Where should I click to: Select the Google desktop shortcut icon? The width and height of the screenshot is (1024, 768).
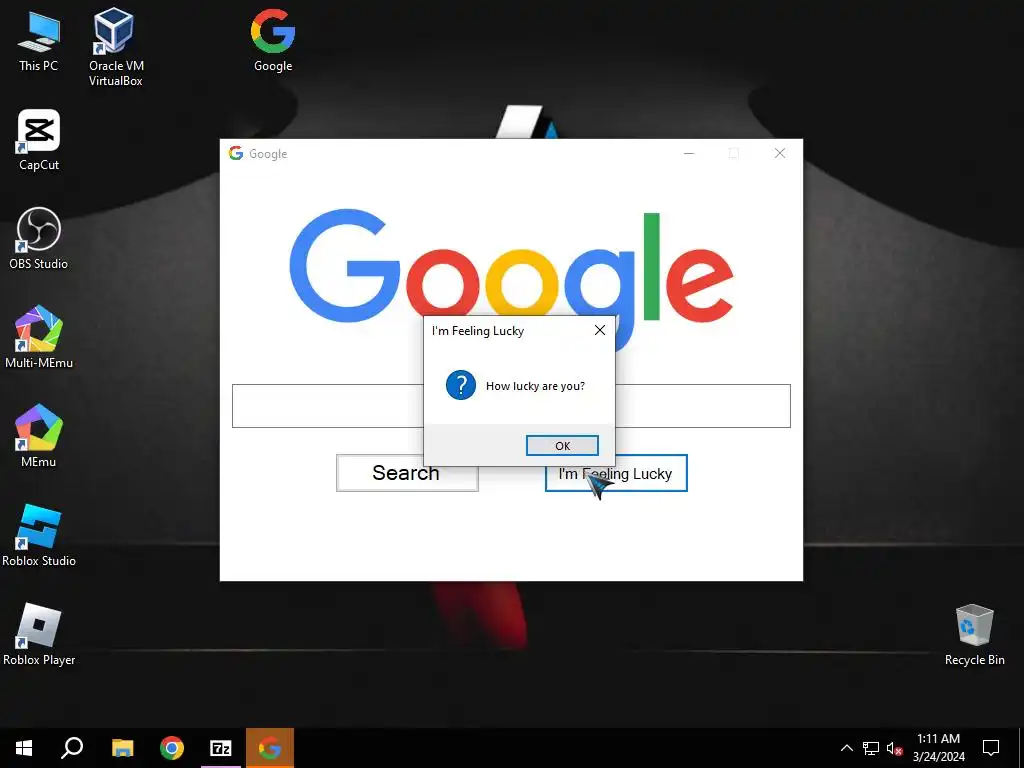[273, 40]
